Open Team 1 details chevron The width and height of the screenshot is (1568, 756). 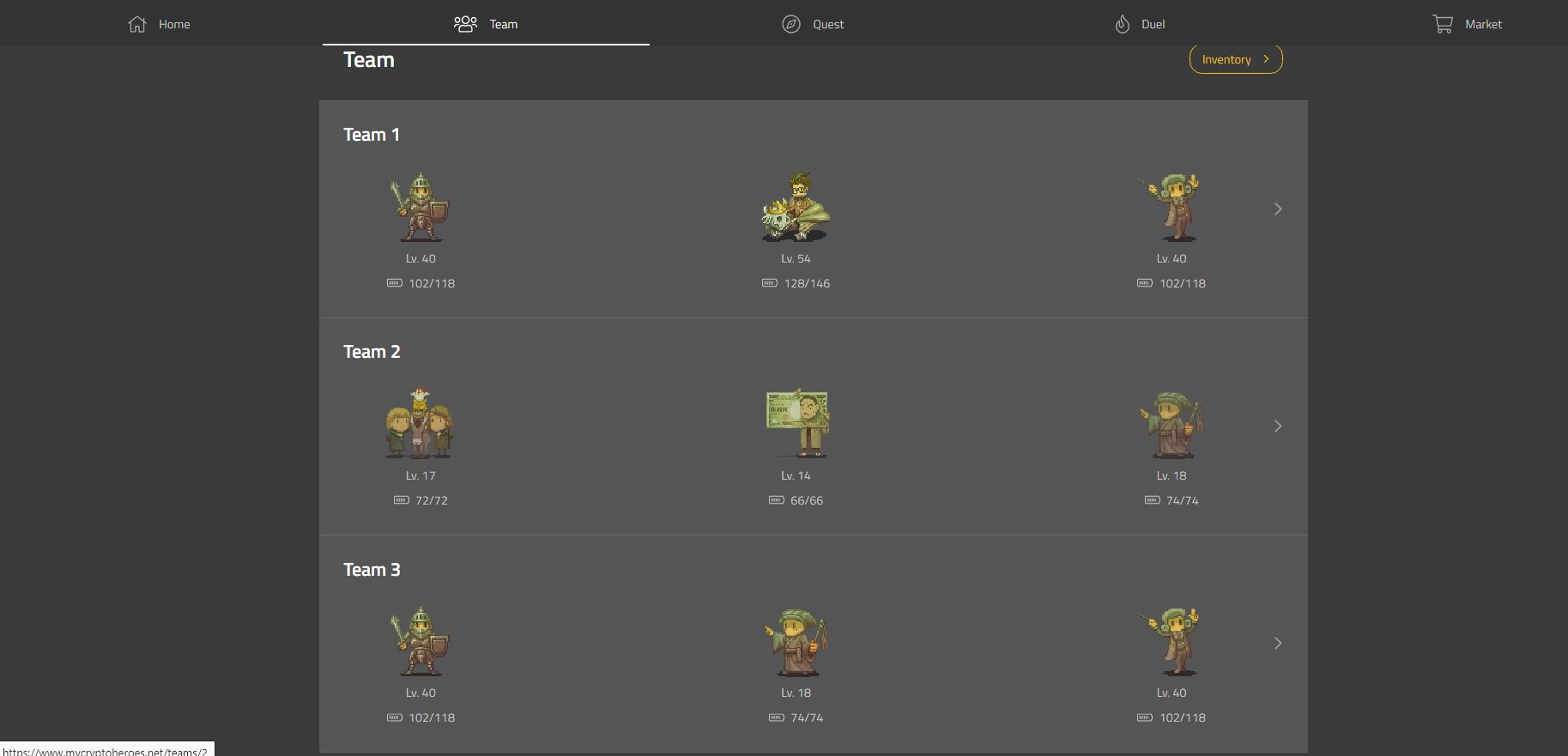[x=1278, y=209]
